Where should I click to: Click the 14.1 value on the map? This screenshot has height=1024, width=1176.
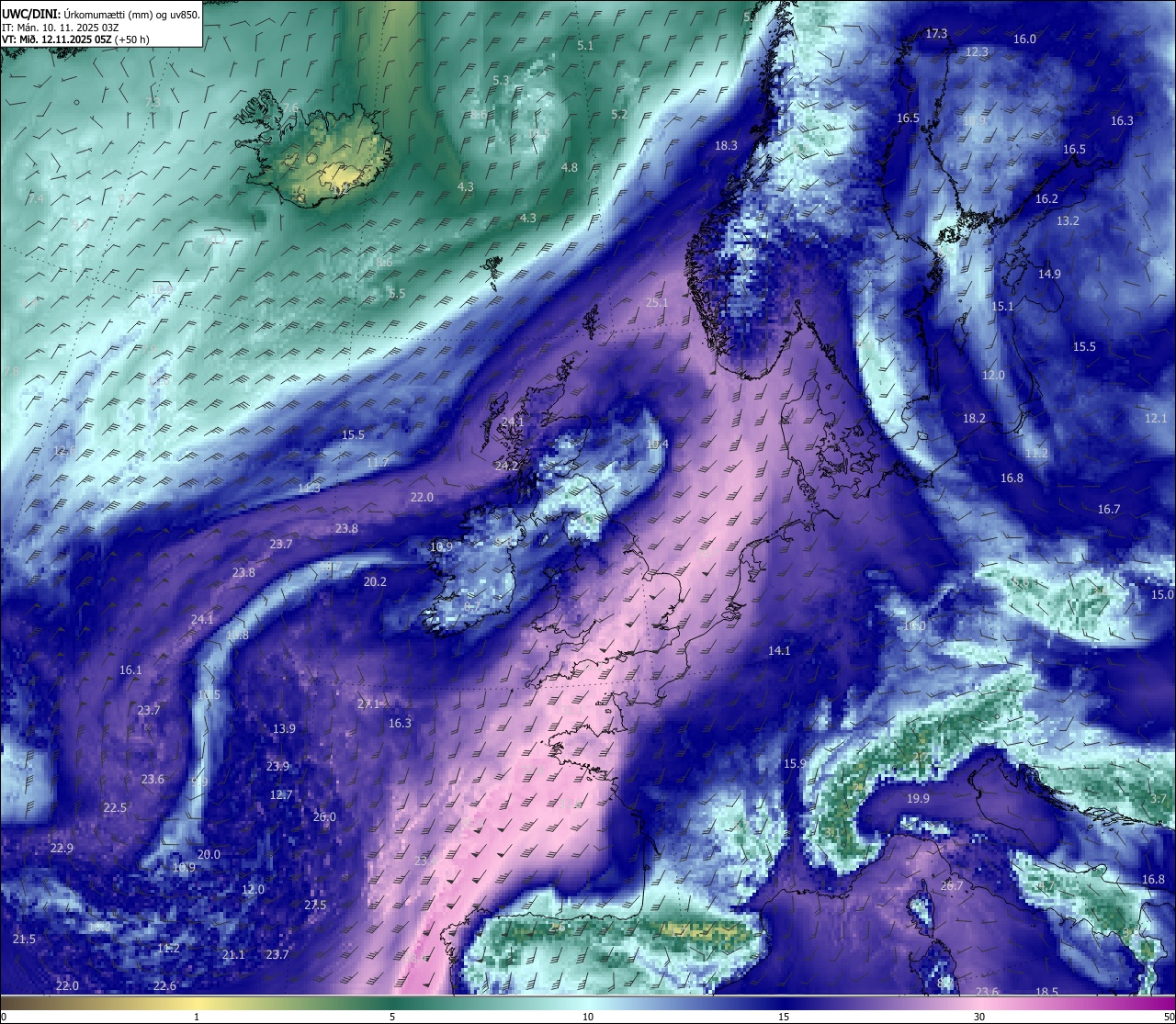779,651
